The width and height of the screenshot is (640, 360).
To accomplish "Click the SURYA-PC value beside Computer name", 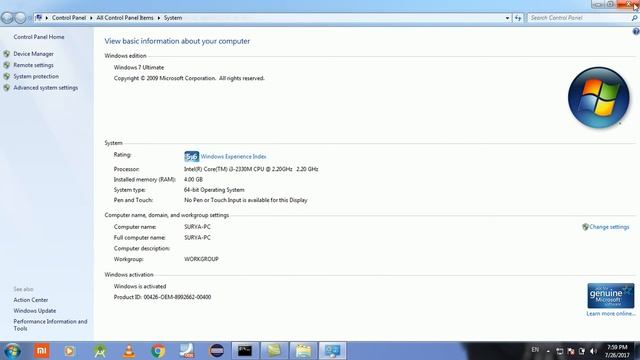I will 198,227.
